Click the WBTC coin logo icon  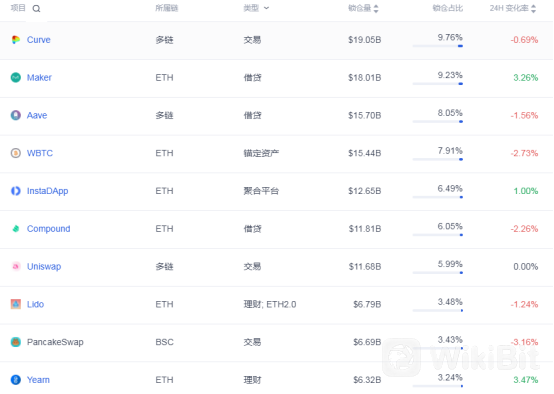(x=16, y=153)
